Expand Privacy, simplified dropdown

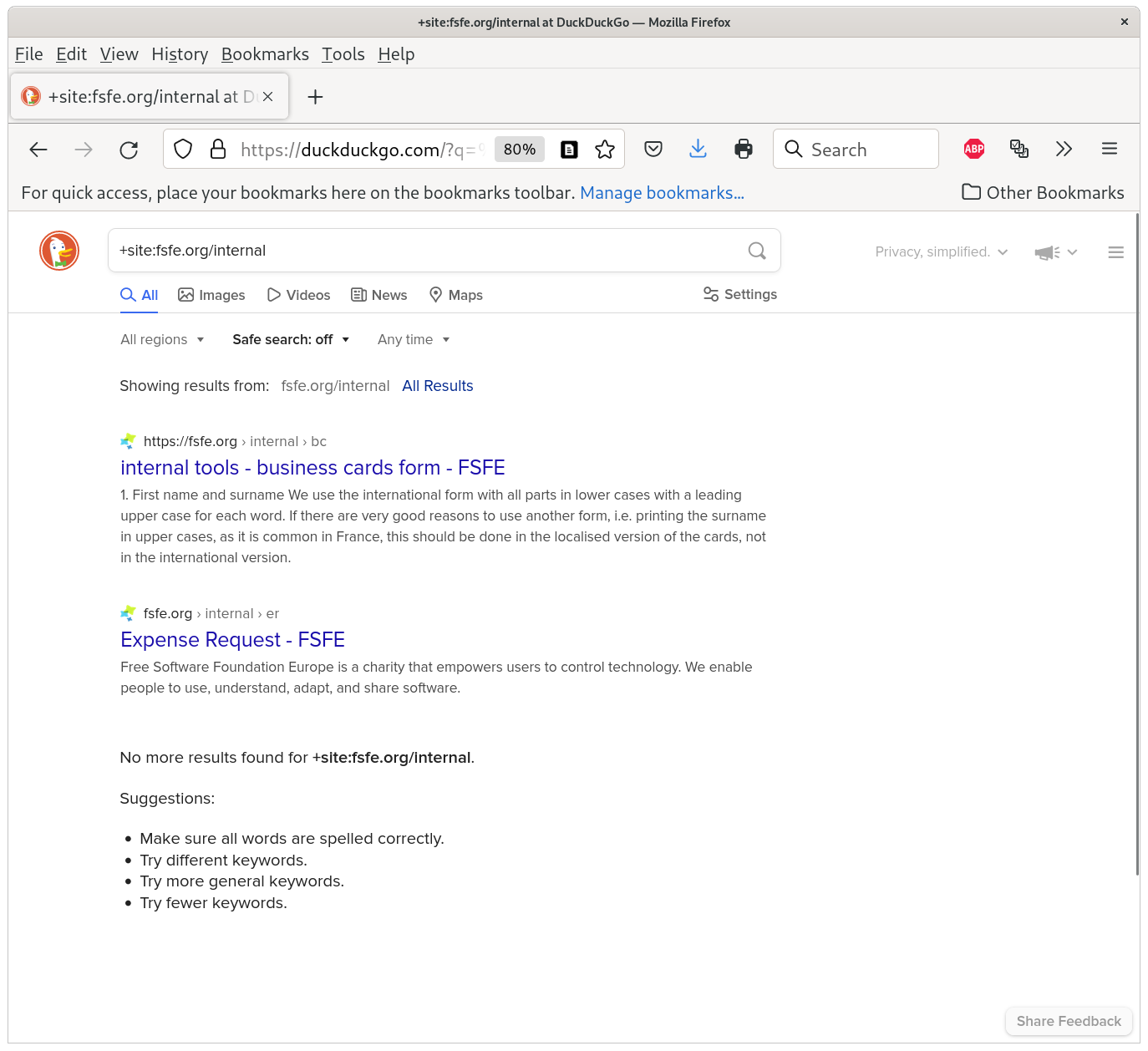point(942,252)
